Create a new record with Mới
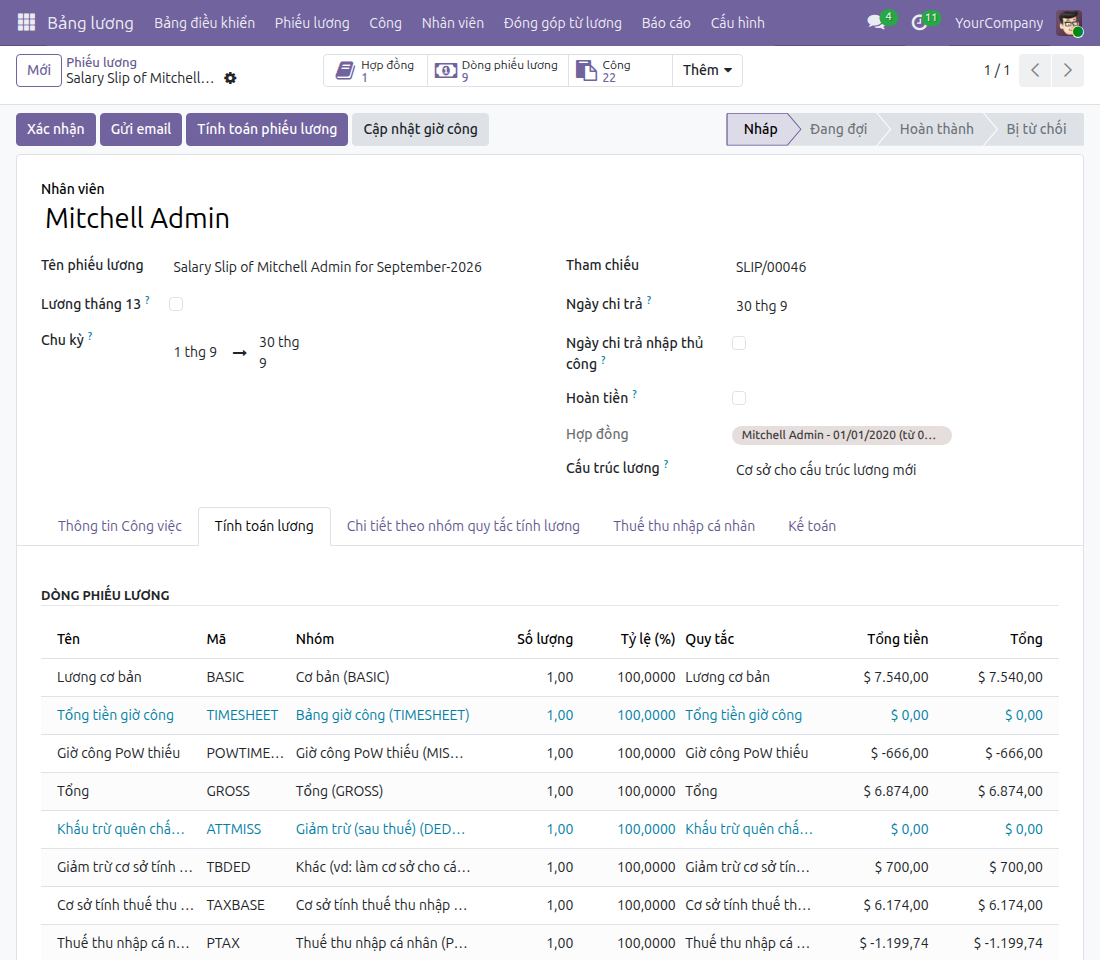1100x960 pixels. click(39, 70)
